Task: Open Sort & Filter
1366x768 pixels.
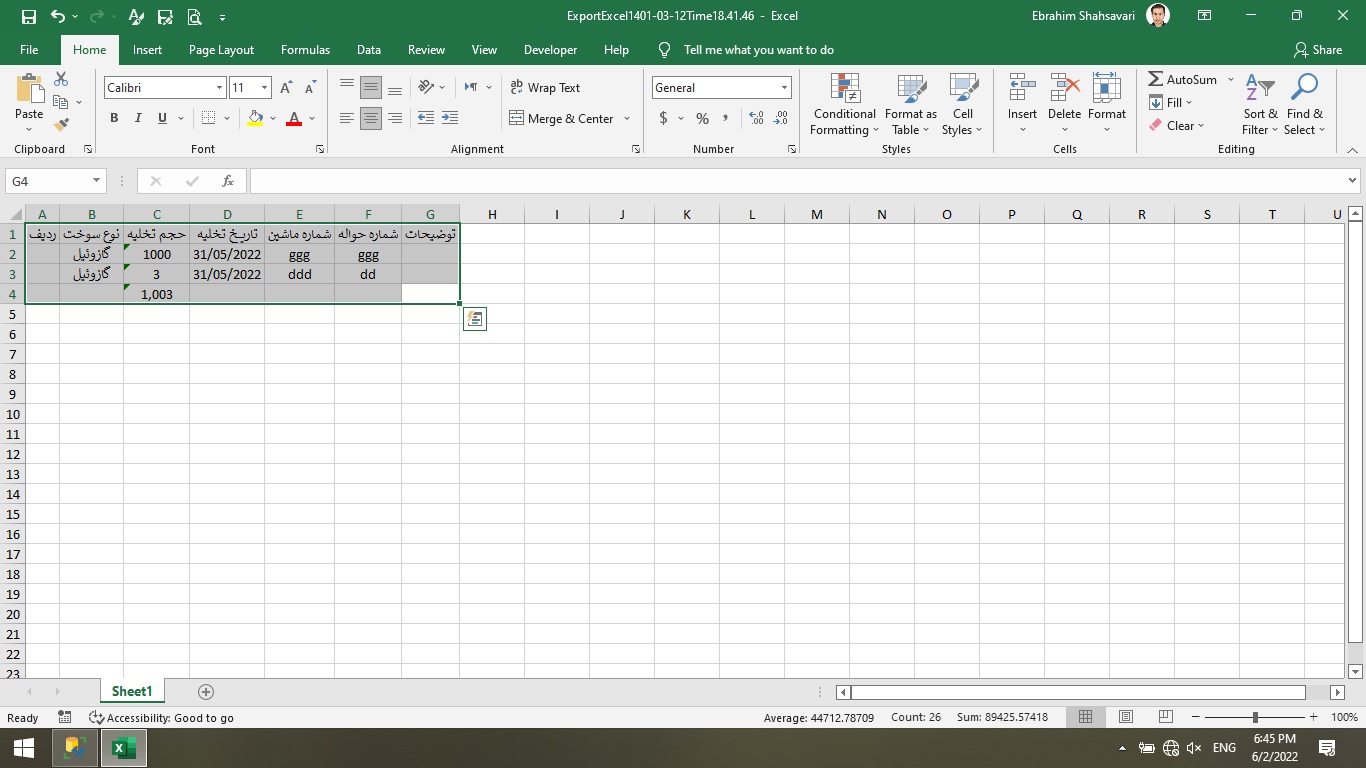Action: [1260, 104]
